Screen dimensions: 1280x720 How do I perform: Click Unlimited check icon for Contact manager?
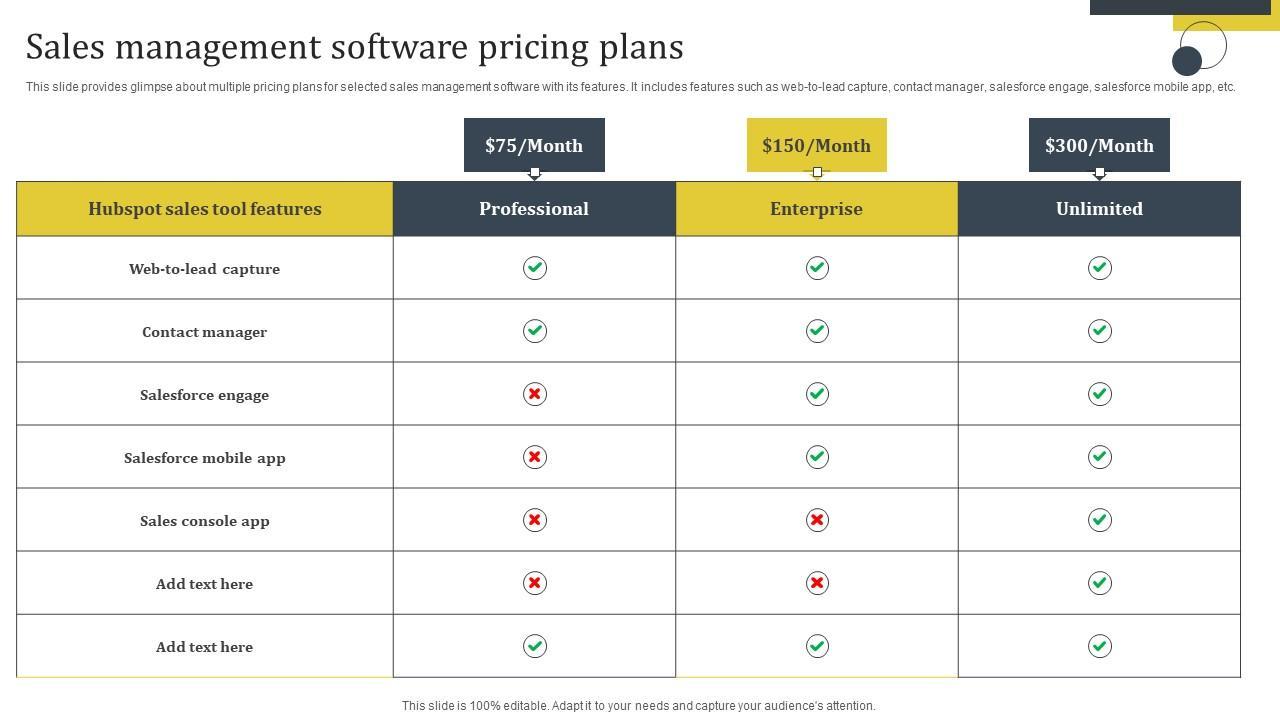point(1099,331)
